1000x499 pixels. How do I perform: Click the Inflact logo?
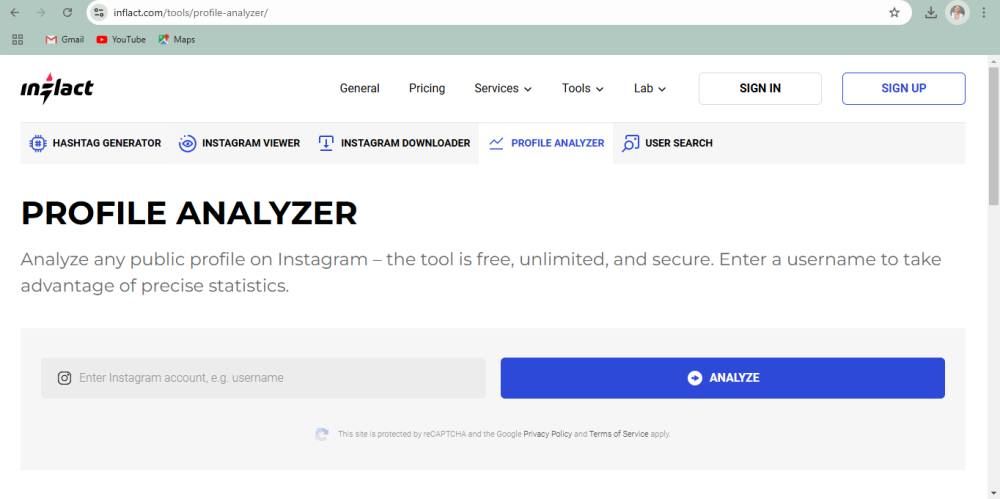57,87
